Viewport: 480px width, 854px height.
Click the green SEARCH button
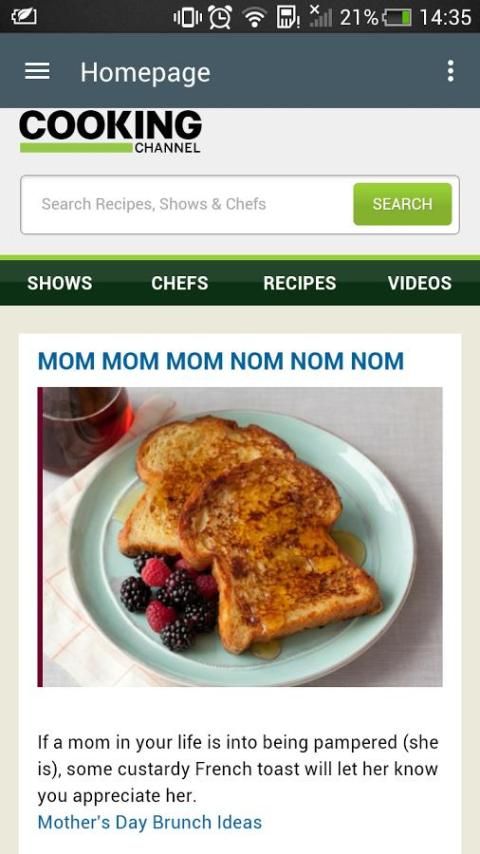coord(403,204)
